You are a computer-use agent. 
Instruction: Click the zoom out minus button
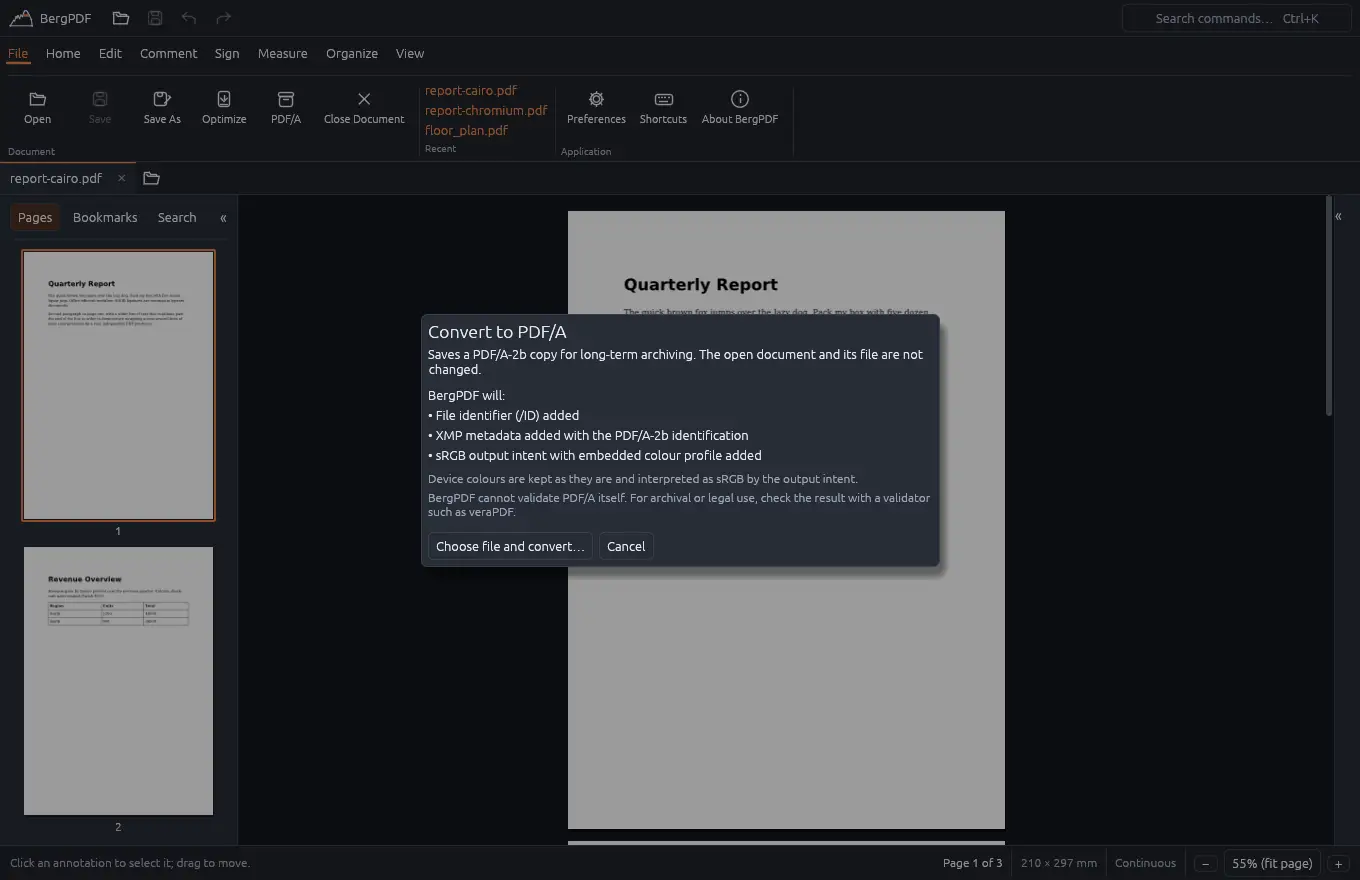pyautogui.click(x=1206, y=863)
